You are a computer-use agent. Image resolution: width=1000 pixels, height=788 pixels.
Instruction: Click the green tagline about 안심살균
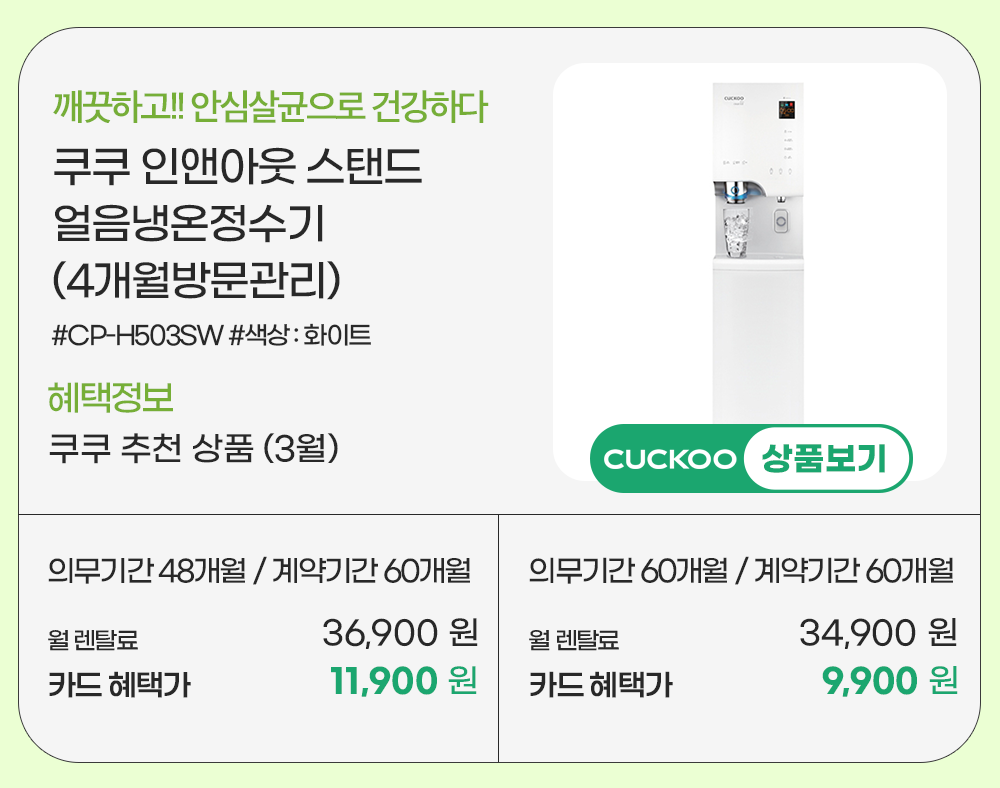point(271,105)
